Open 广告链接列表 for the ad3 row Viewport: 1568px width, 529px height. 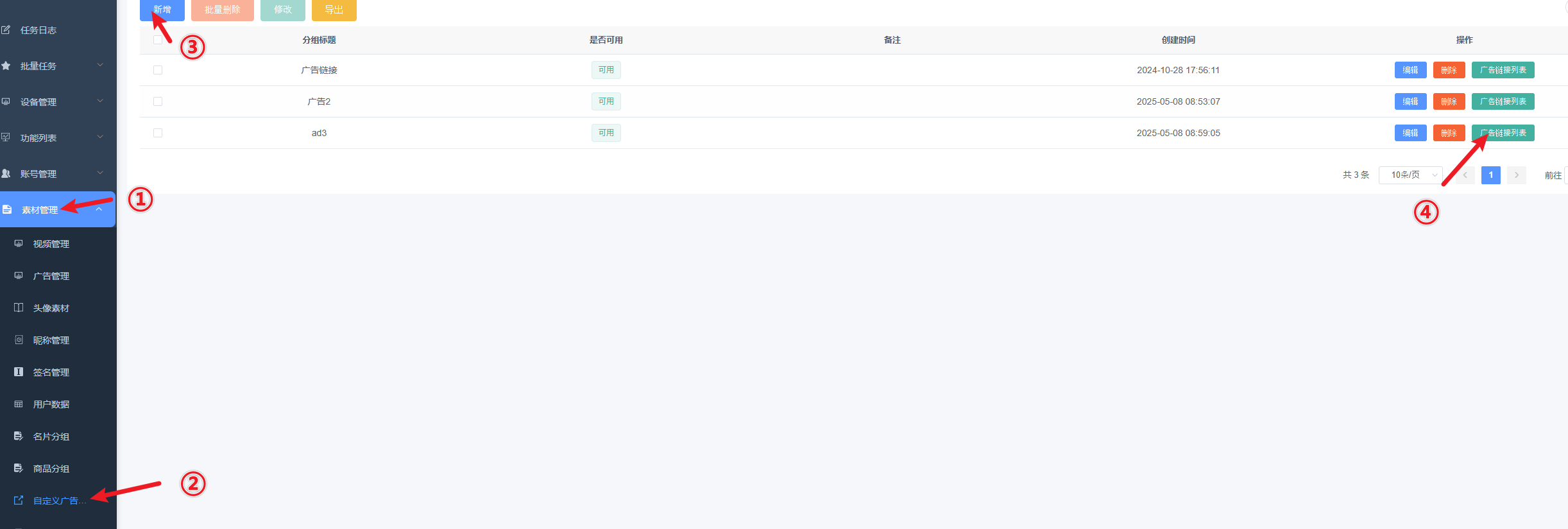(x=1503, y=133)
